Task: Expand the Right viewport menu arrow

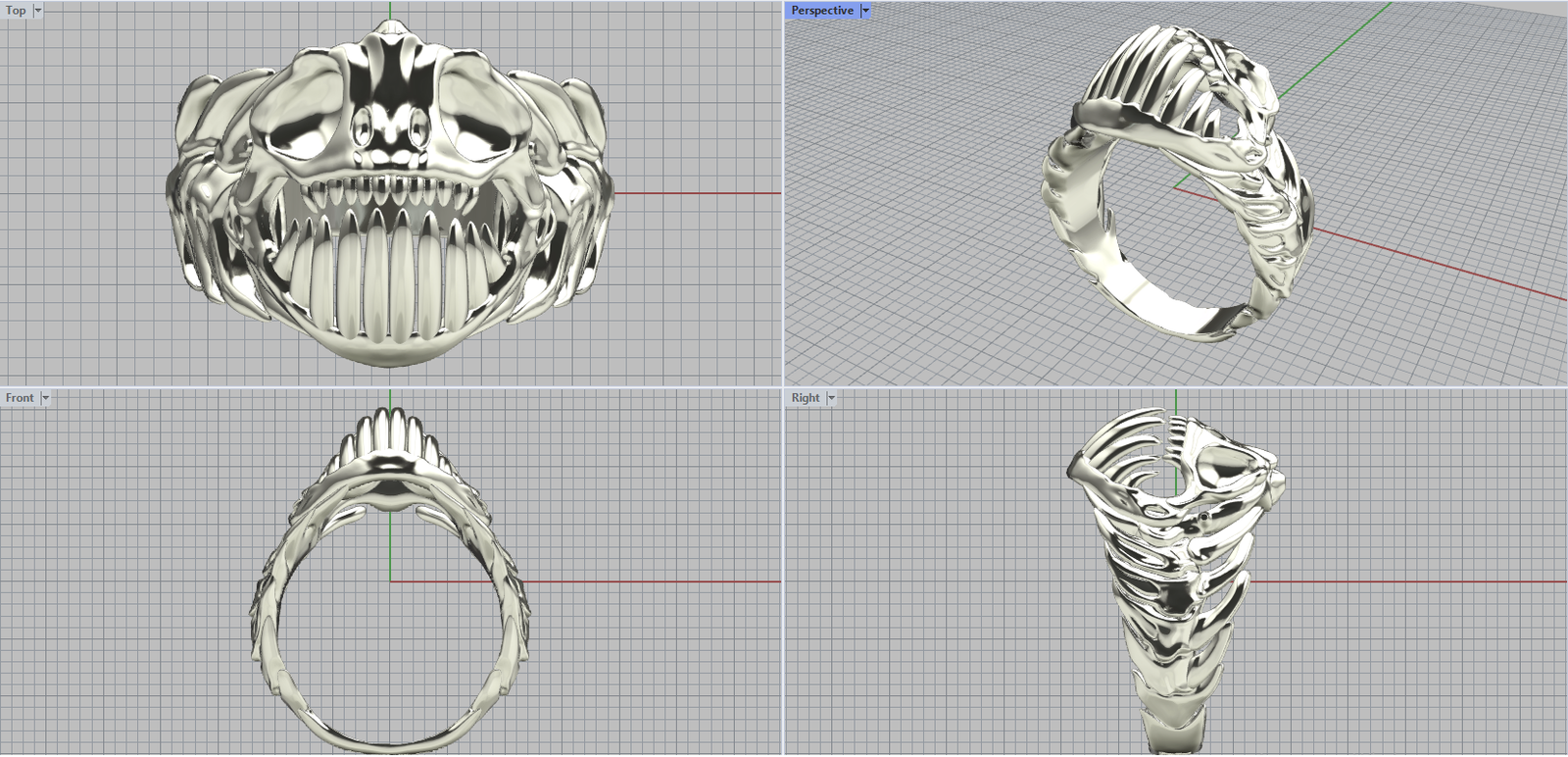Action: [831, 398]
